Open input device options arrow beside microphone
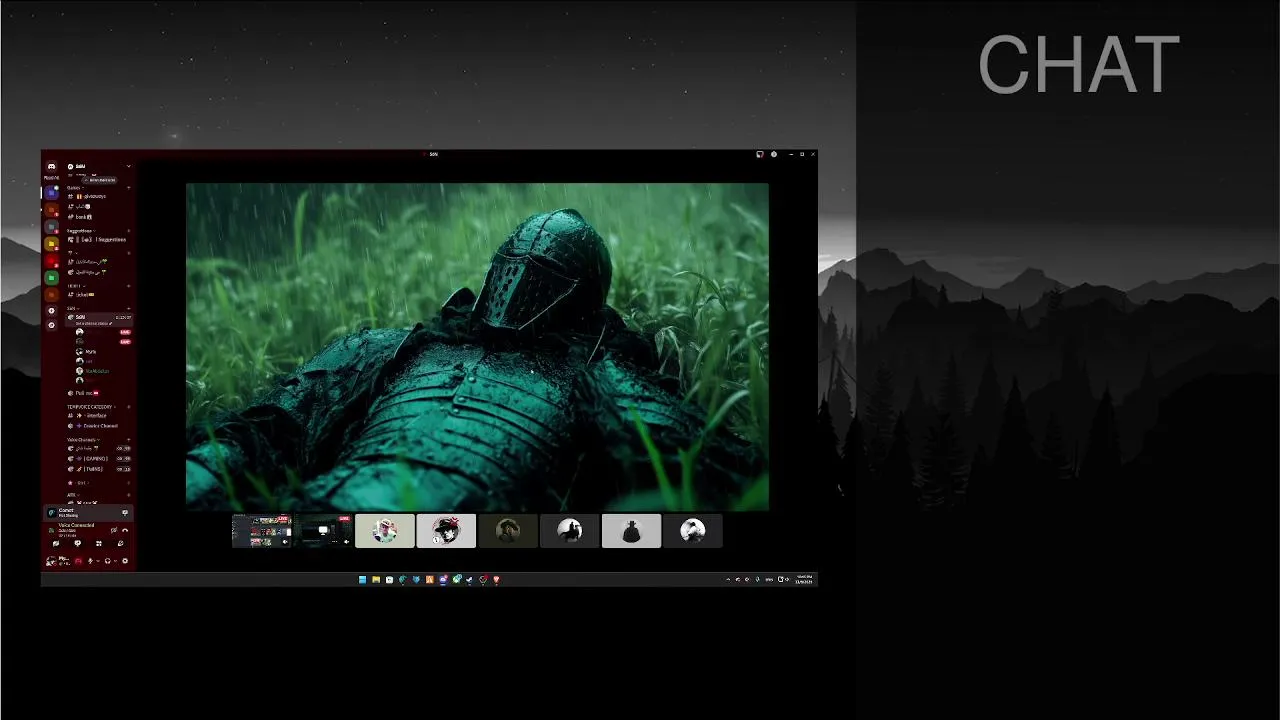 click(x=98, y=561)
